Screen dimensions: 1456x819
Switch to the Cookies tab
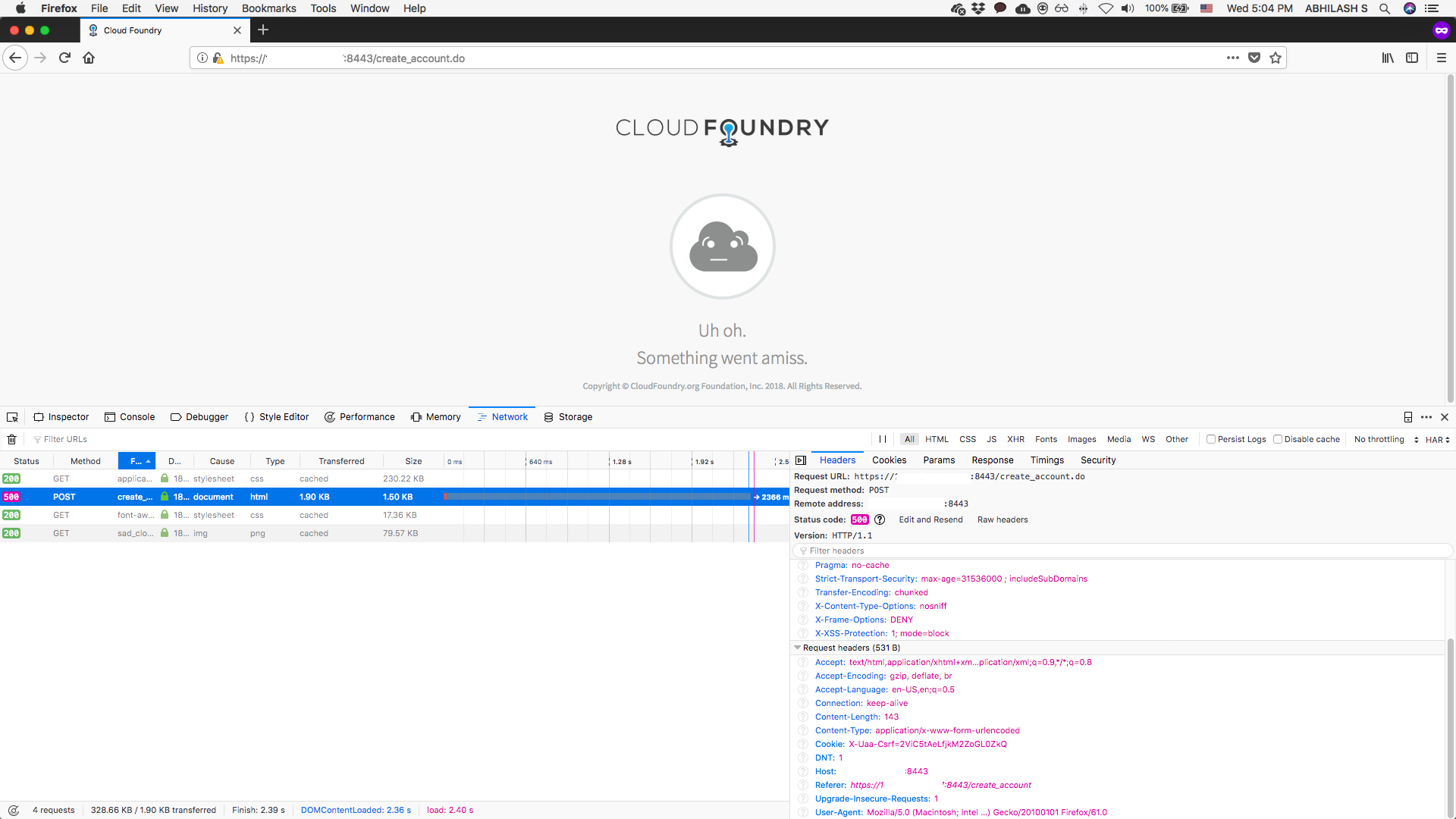(888, 460)
